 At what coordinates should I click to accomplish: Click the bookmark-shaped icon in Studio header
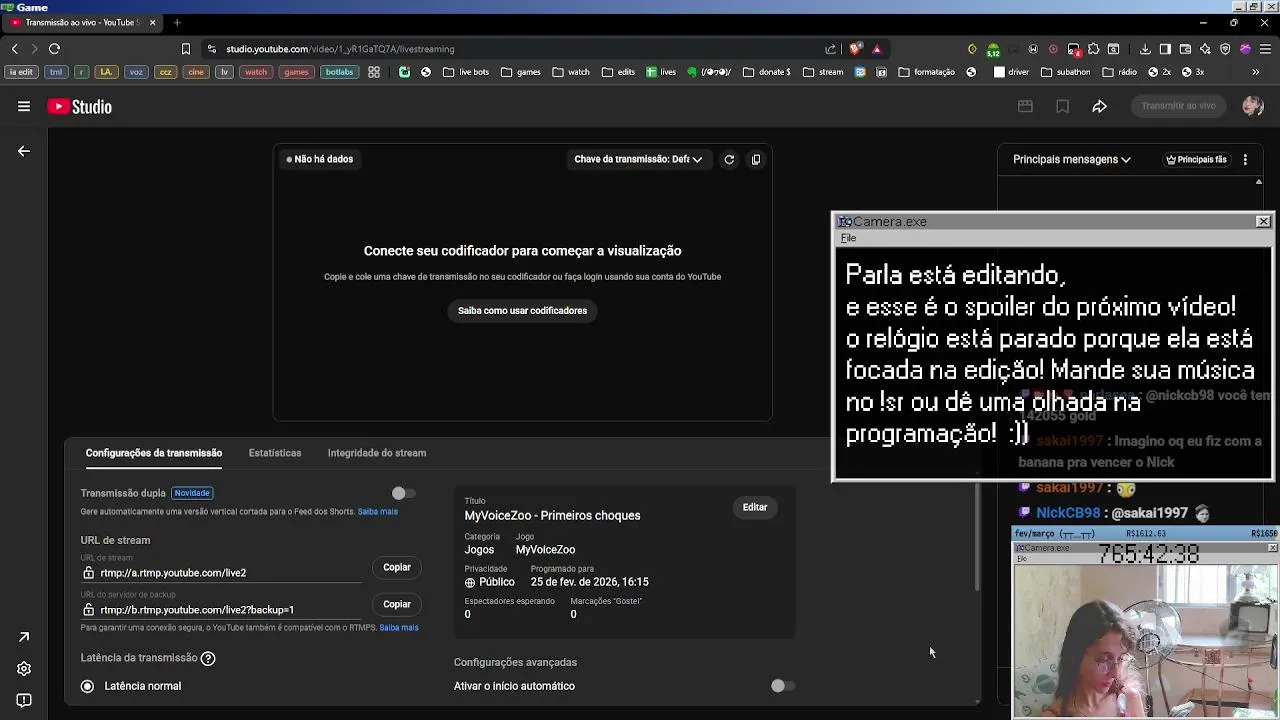[1062, 106]
